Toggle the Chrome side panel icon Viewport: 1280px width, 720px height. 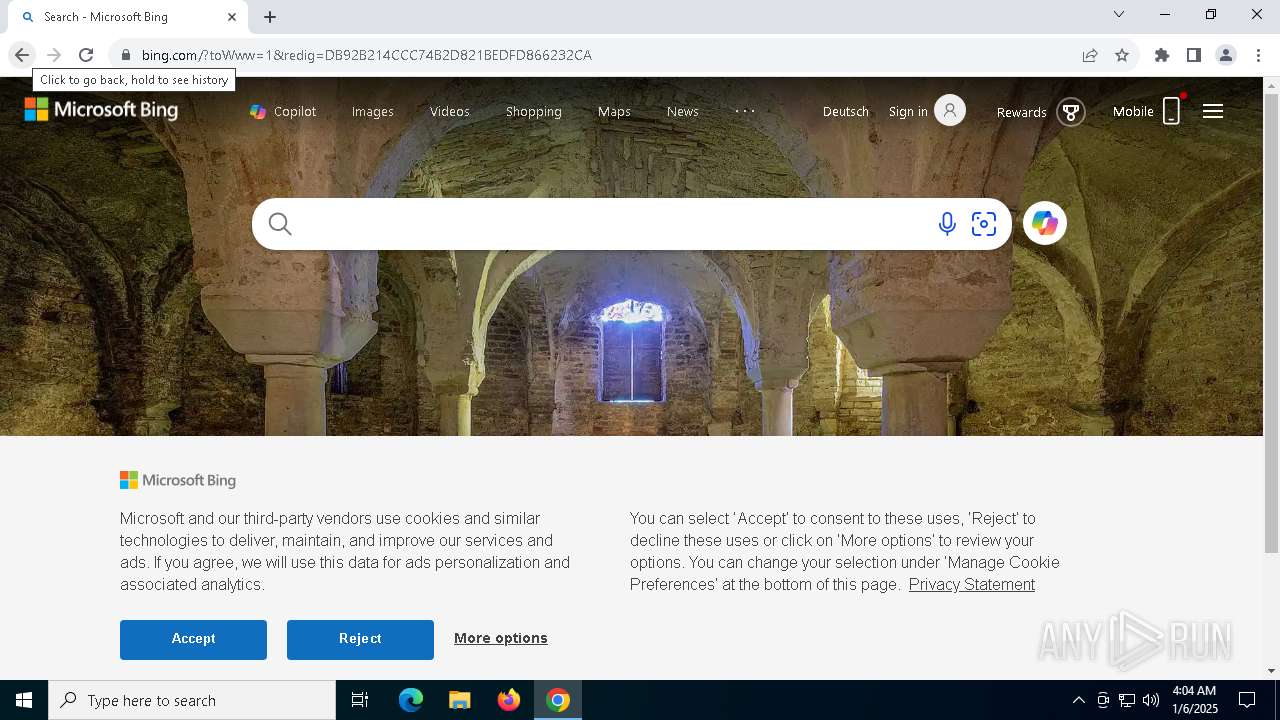[x=1194, y=55]
